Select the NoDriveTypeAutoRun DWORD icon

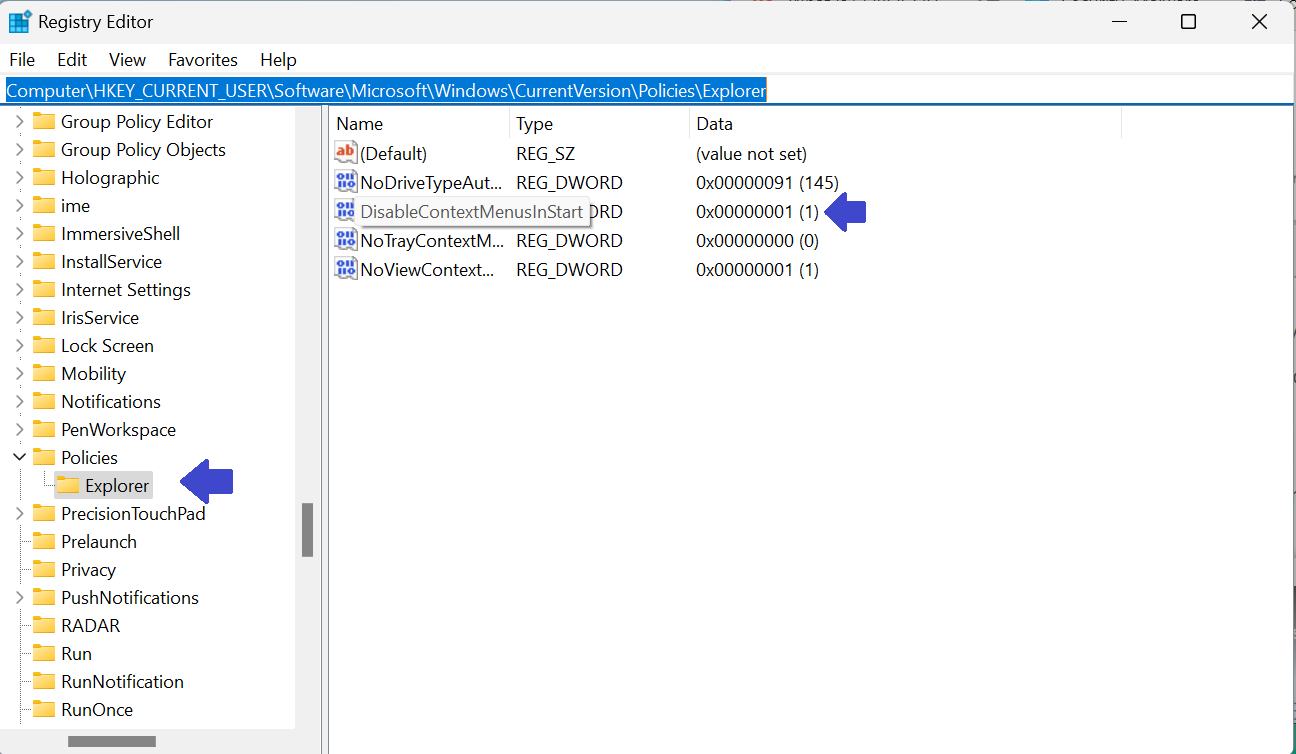(346, 183)
